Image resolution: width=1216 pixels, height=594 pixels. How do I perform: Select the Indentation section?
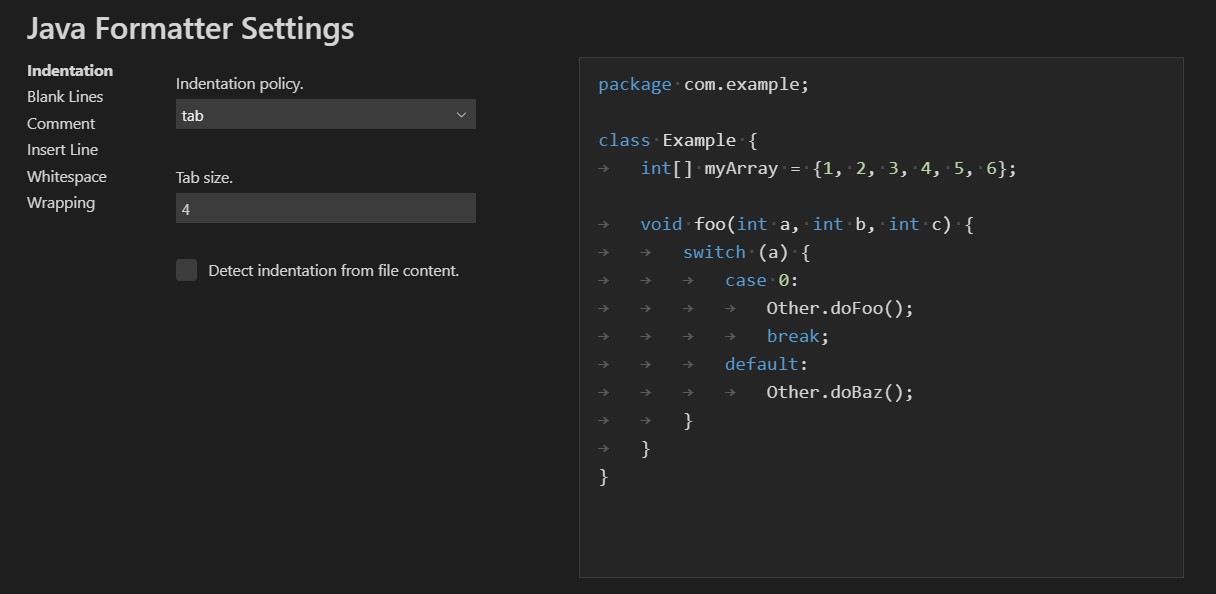69,70
